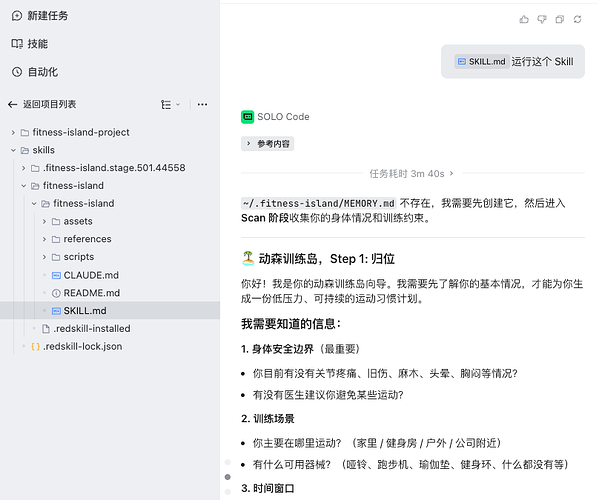Click the dark active message navigation dot
This screenshot has width=598, height=500.
(228, 477)
